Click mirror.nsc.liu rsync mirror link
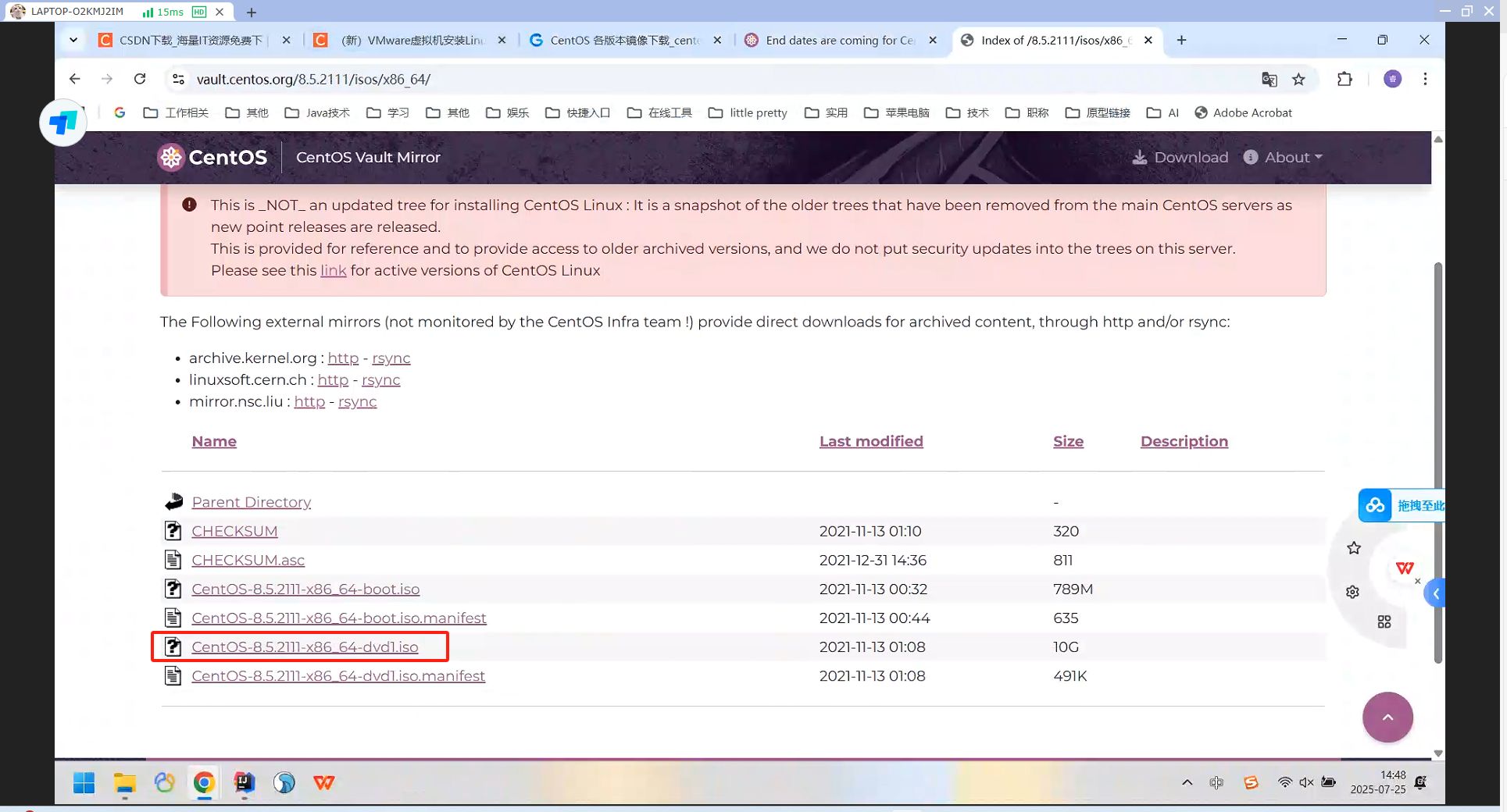The width and height of the screenshot is (1507, 812). (x=357, y=401)
